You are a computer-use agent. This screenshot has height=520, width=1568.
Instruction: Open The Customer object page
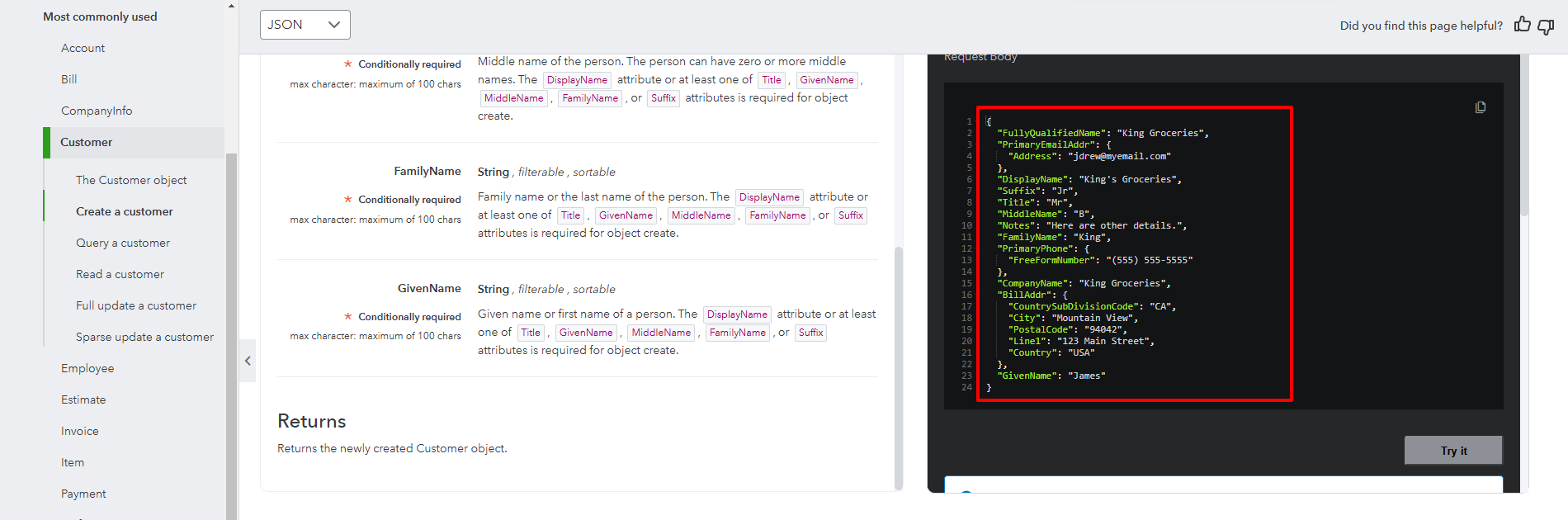[x=131, y=180]
